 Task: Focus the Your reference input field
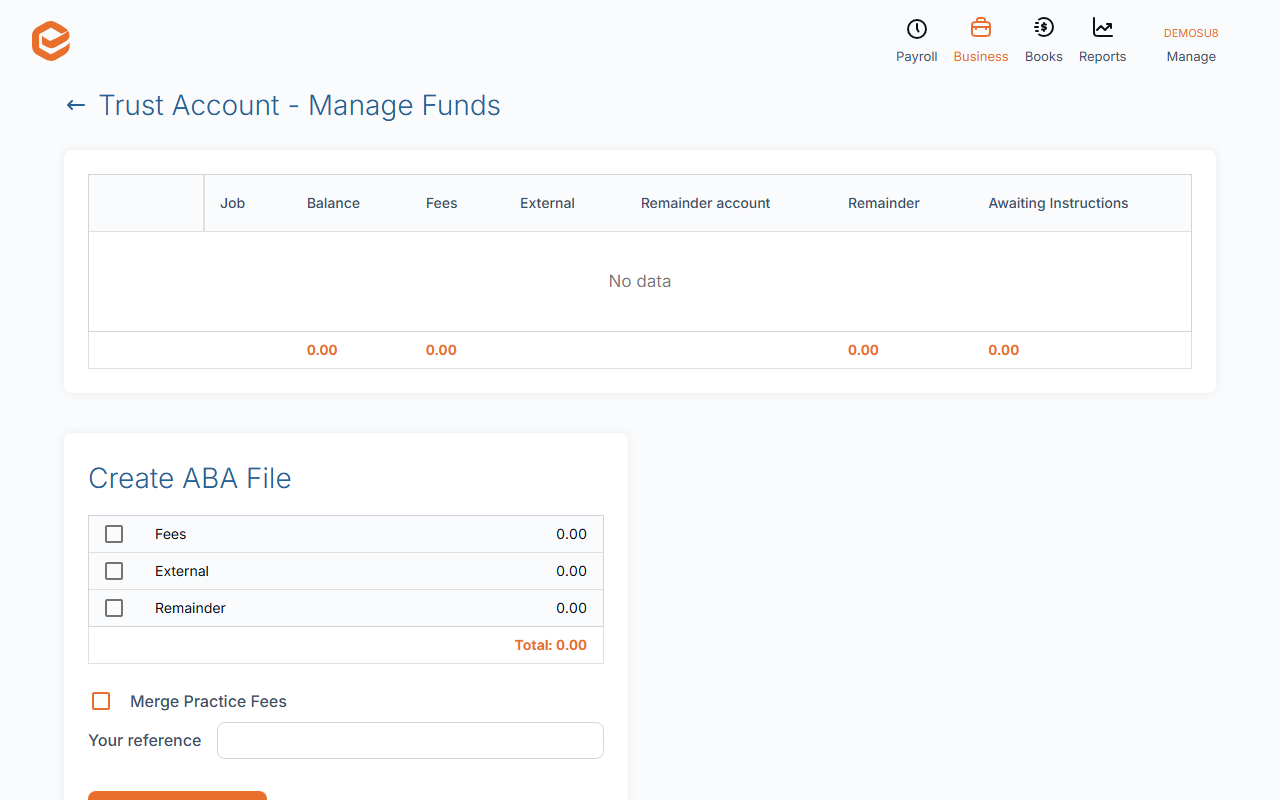pyautogui.click(x=410, y=741)
